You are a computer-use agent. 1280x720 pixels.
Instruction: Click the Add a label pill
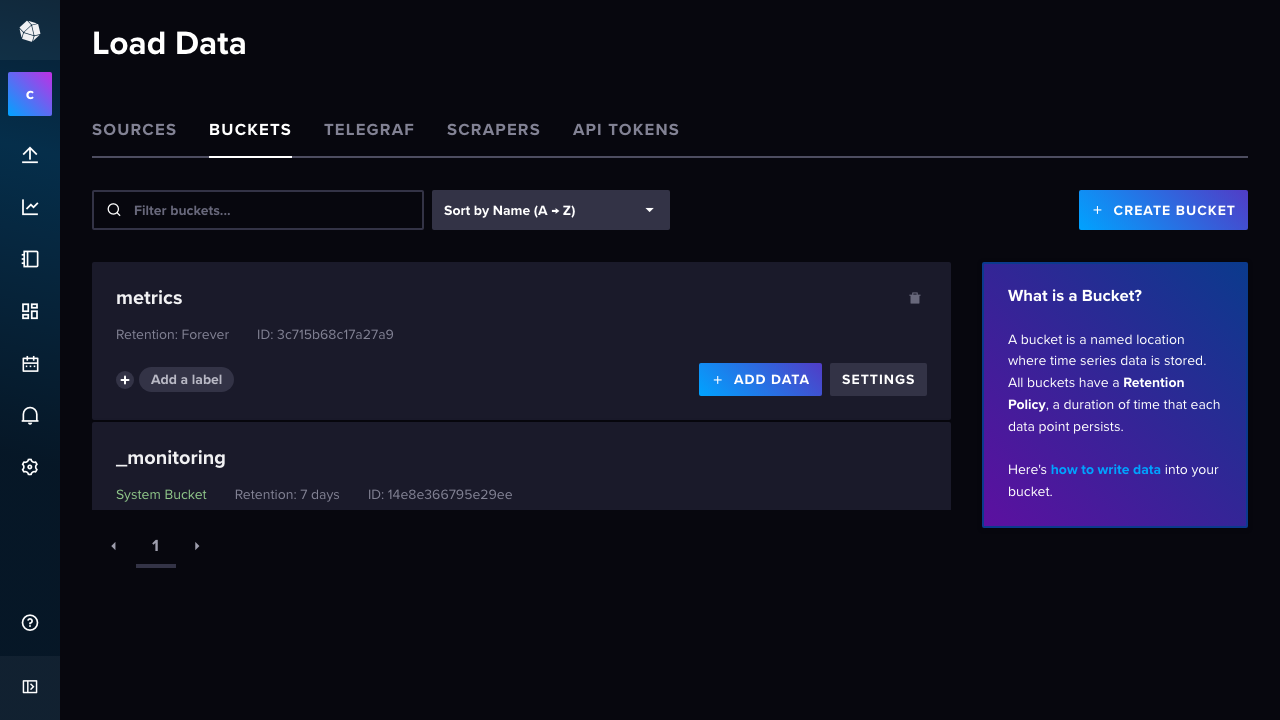tap(186, 380)
